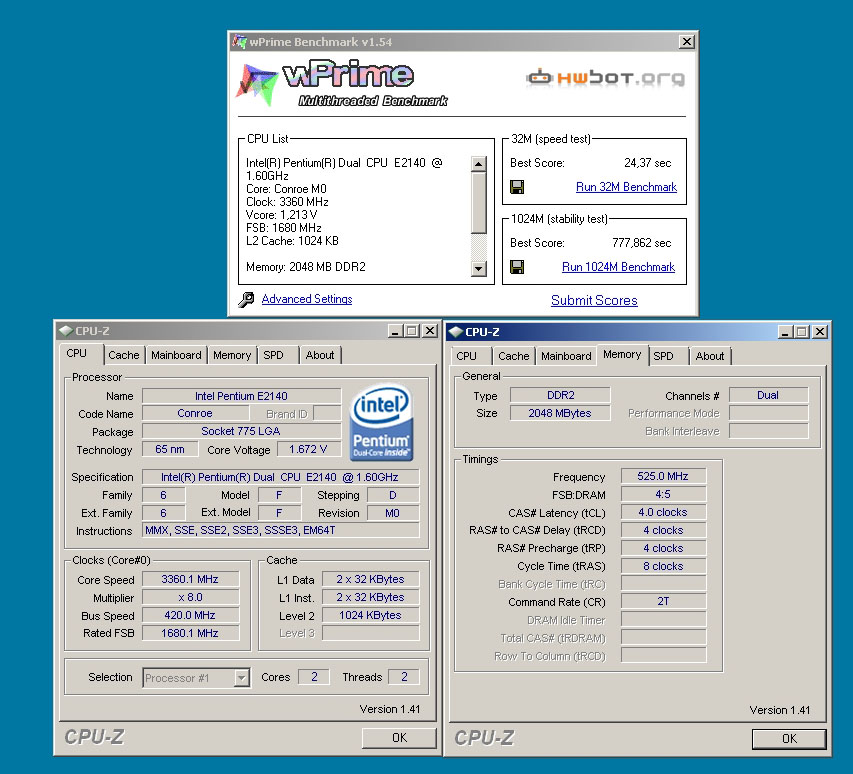
Task: Click the Specification field text
Action: (x=280, y=477)
